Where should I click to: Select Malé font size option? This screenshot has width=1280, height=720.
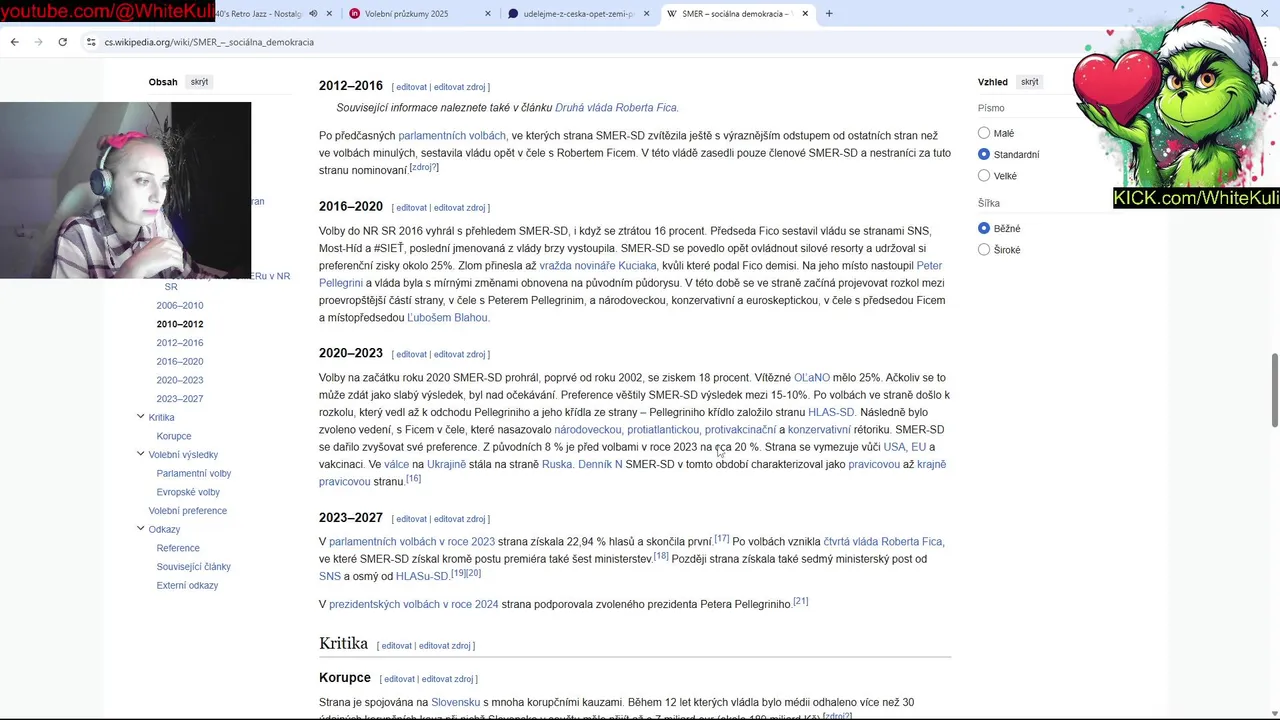[984, 133]
